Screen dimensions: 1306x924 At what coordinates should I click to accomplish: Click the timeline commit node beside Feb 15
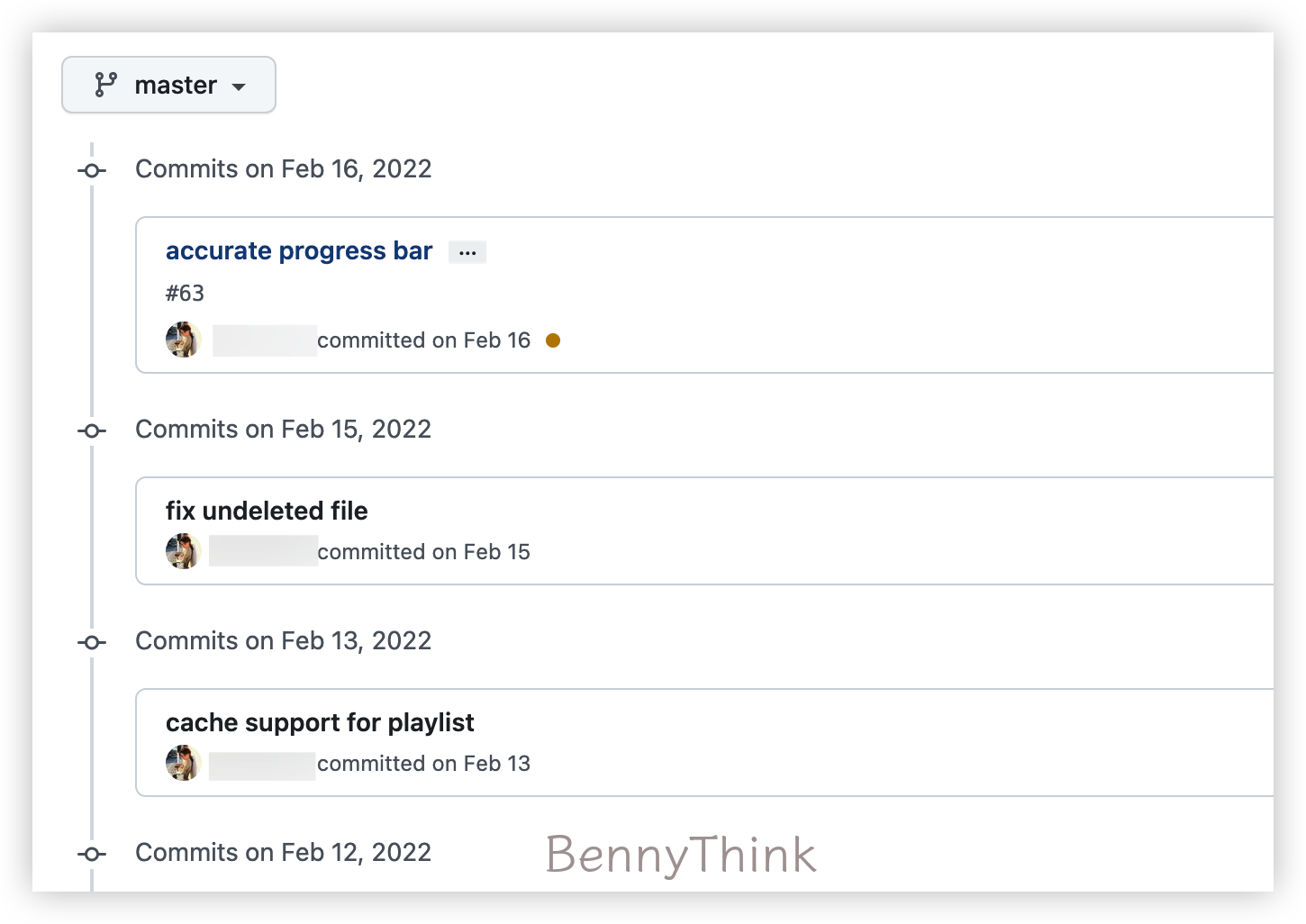click(91, 430)
